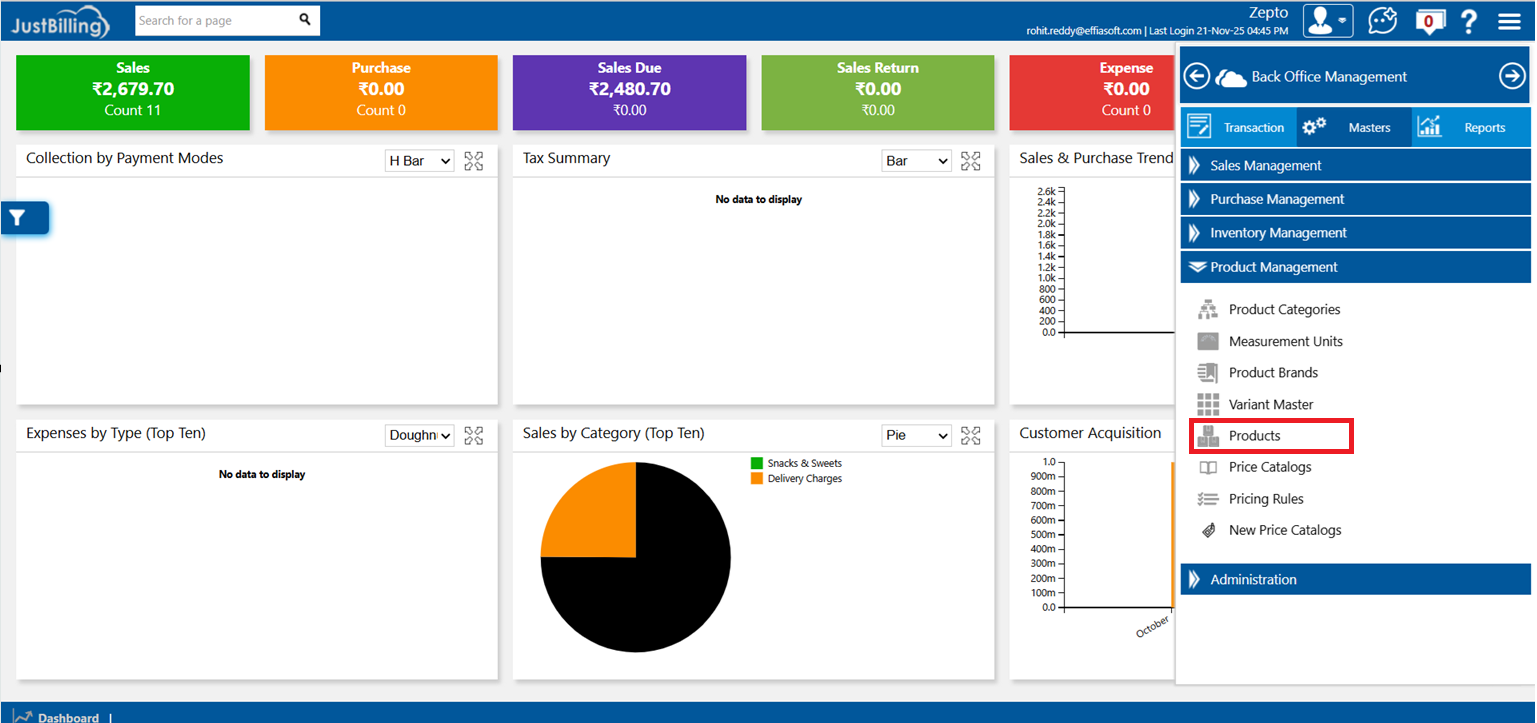This screenshot has width=1537, height=723.
Task: Switch to the Reports tab
Action: (x=1471, y=128)
